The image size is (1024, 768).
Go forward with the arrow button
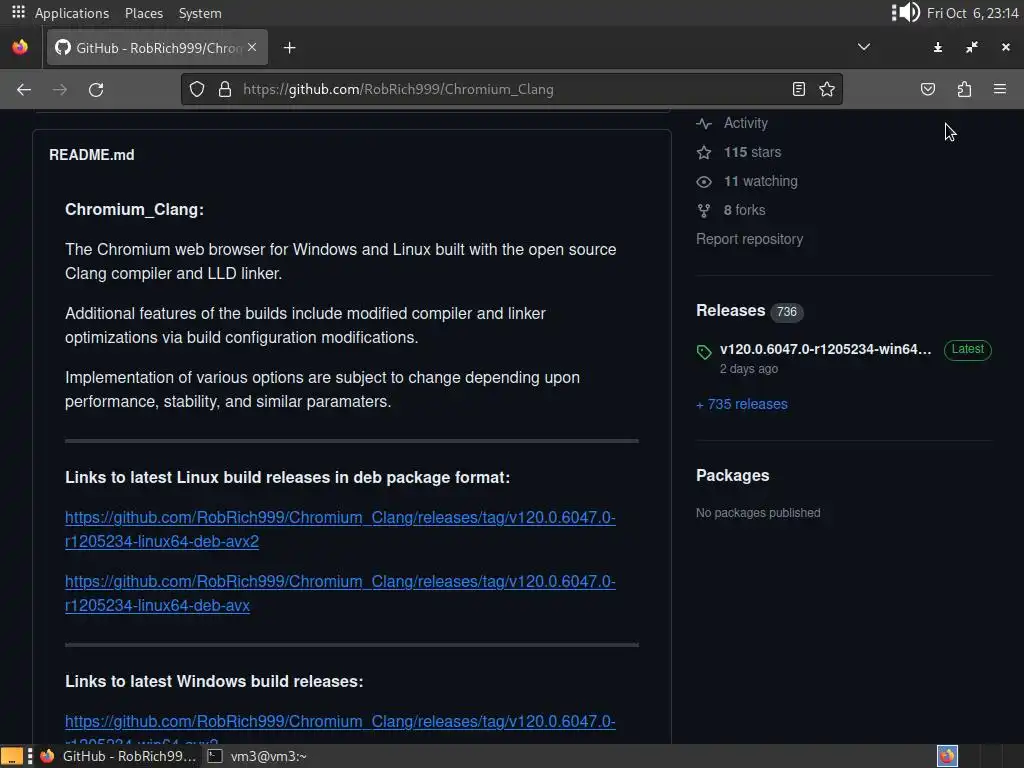[59, 89]
